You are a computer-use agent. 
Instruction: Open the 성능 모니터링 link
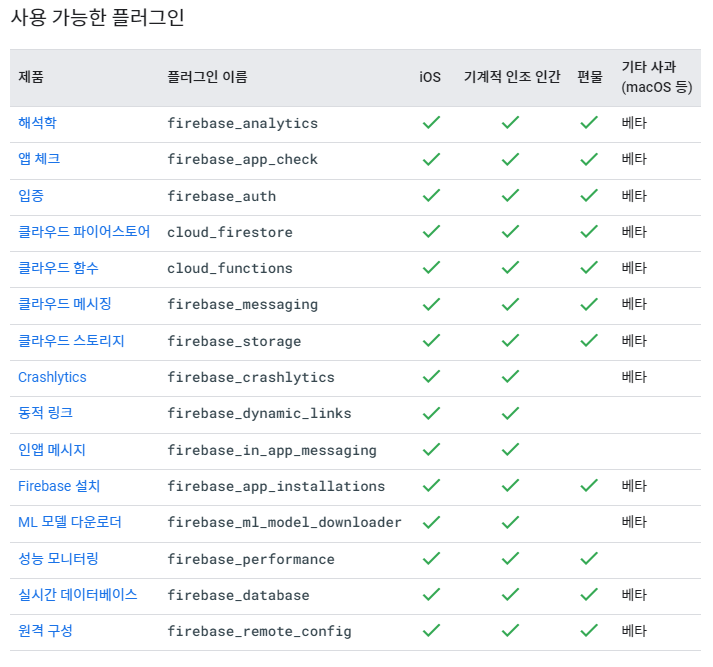pos(58,559)
